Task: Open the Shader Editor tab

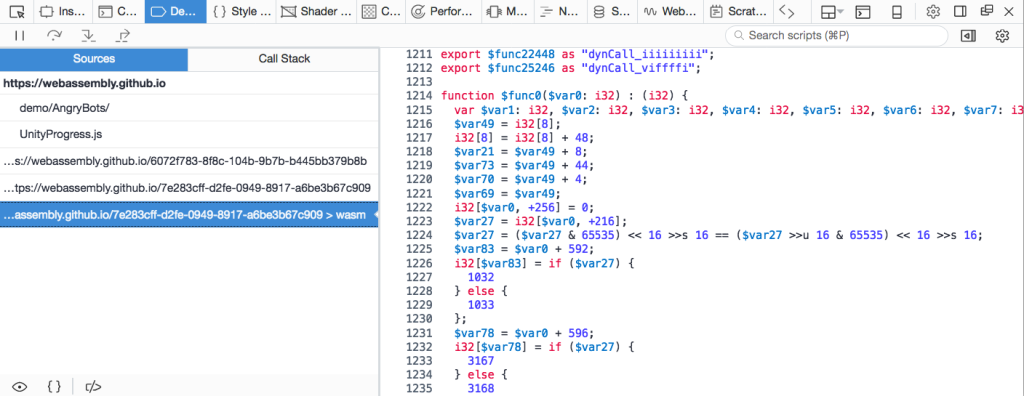Action: point(316,11)
